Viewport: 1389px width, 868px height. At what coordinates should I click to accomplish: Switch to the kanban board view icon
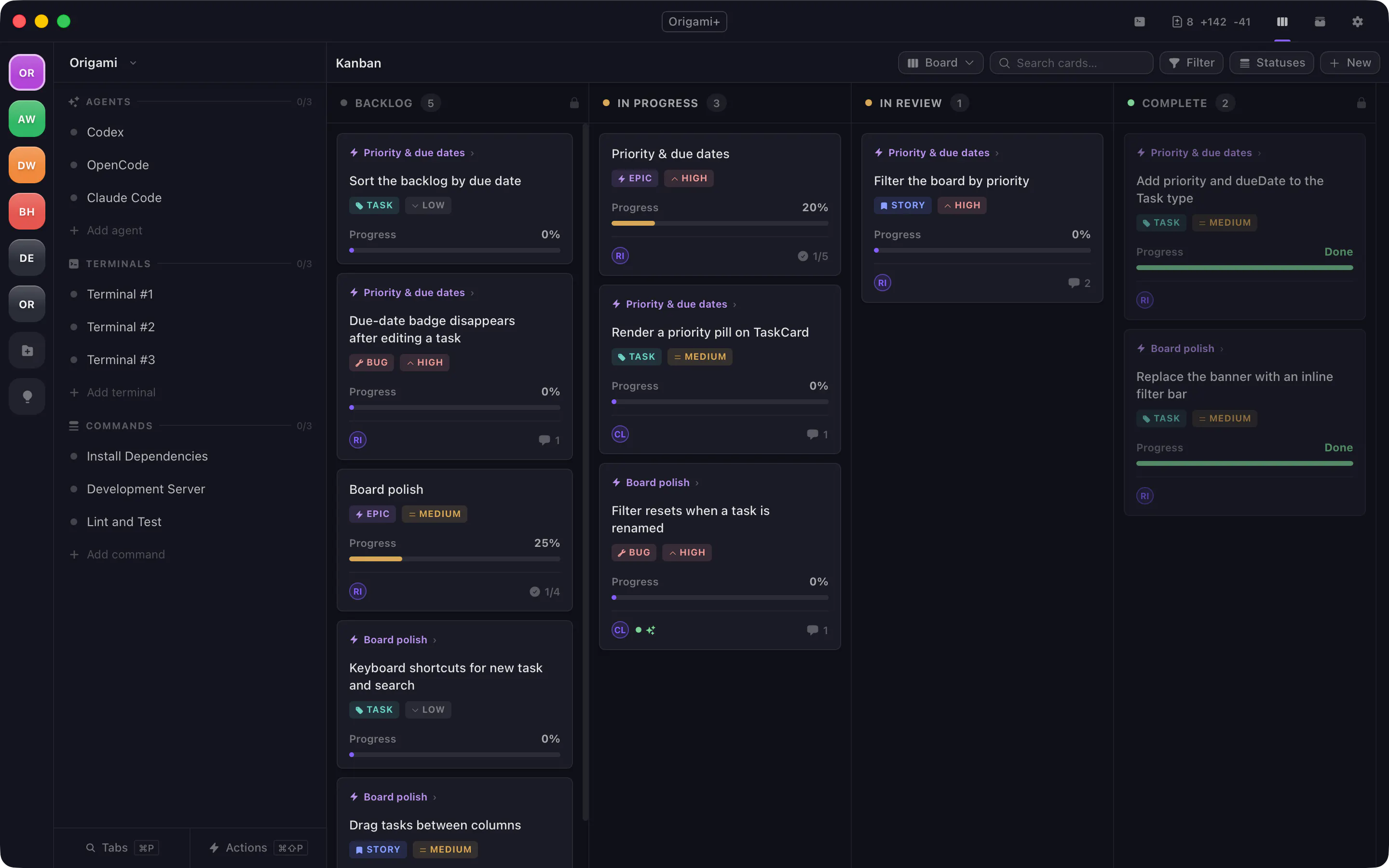click(x=1282, y=22)
